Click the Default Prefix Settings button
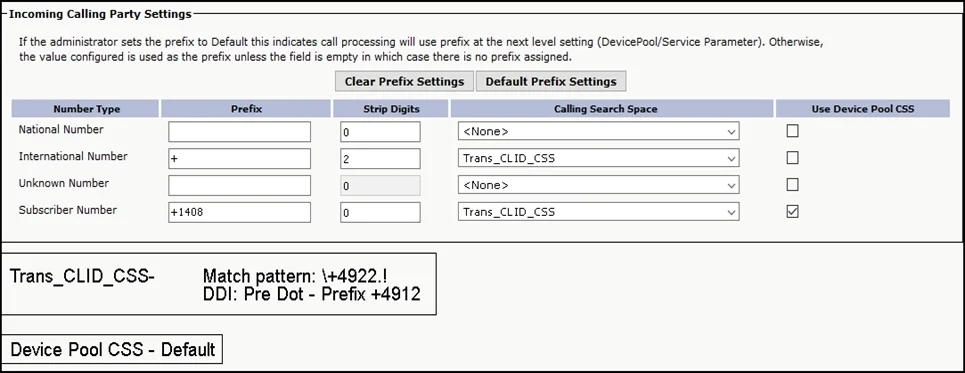The width and height of the screenshot is (965, 373). coord(551,82)
